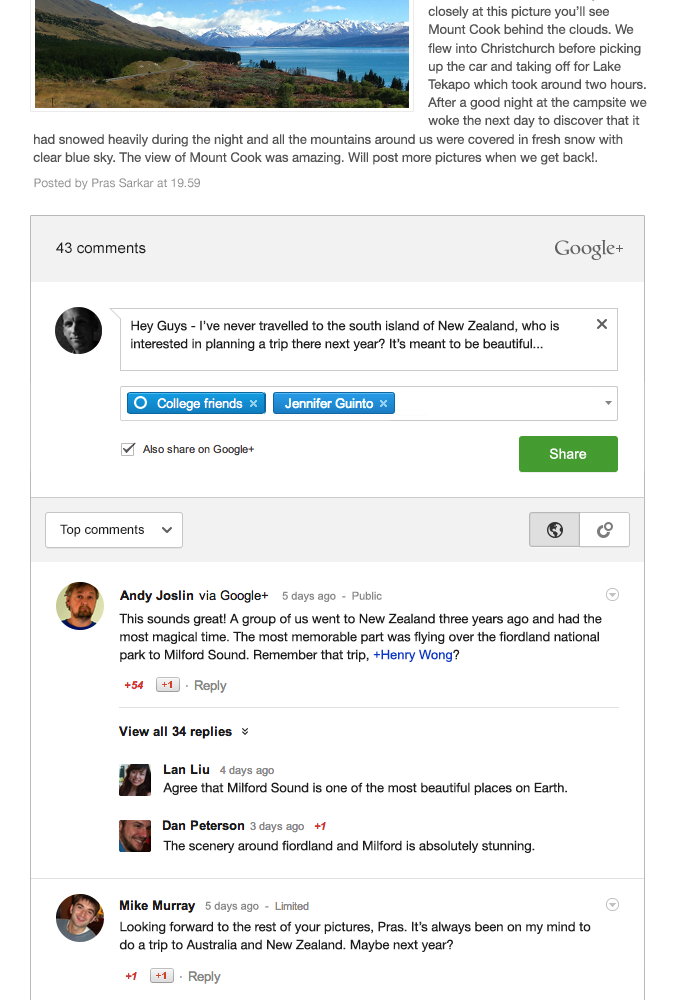Show circles-only comments icon

(x=604, y=529)
